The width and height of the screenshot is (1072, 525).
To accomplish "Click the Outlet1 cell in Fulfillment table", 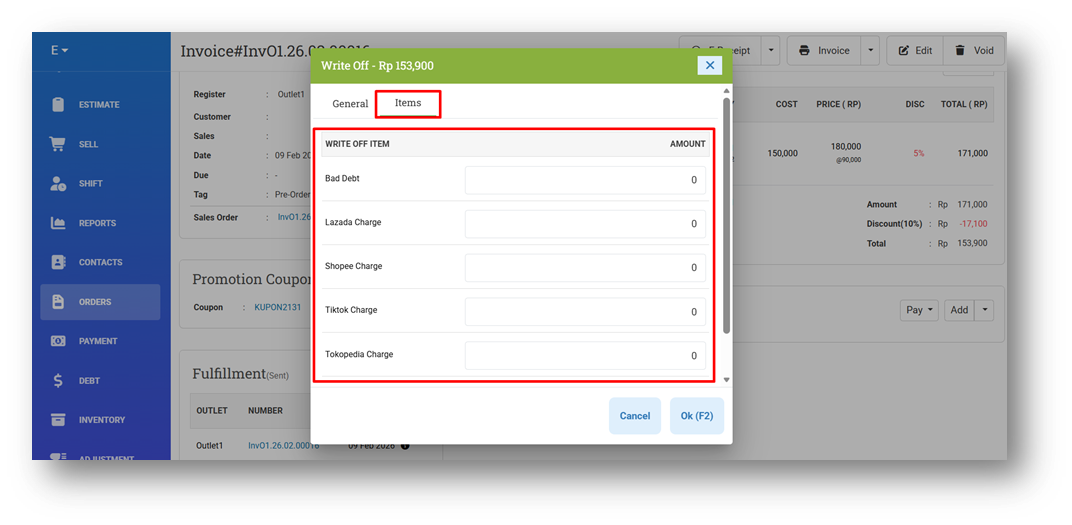I will (x=210, y=446).
